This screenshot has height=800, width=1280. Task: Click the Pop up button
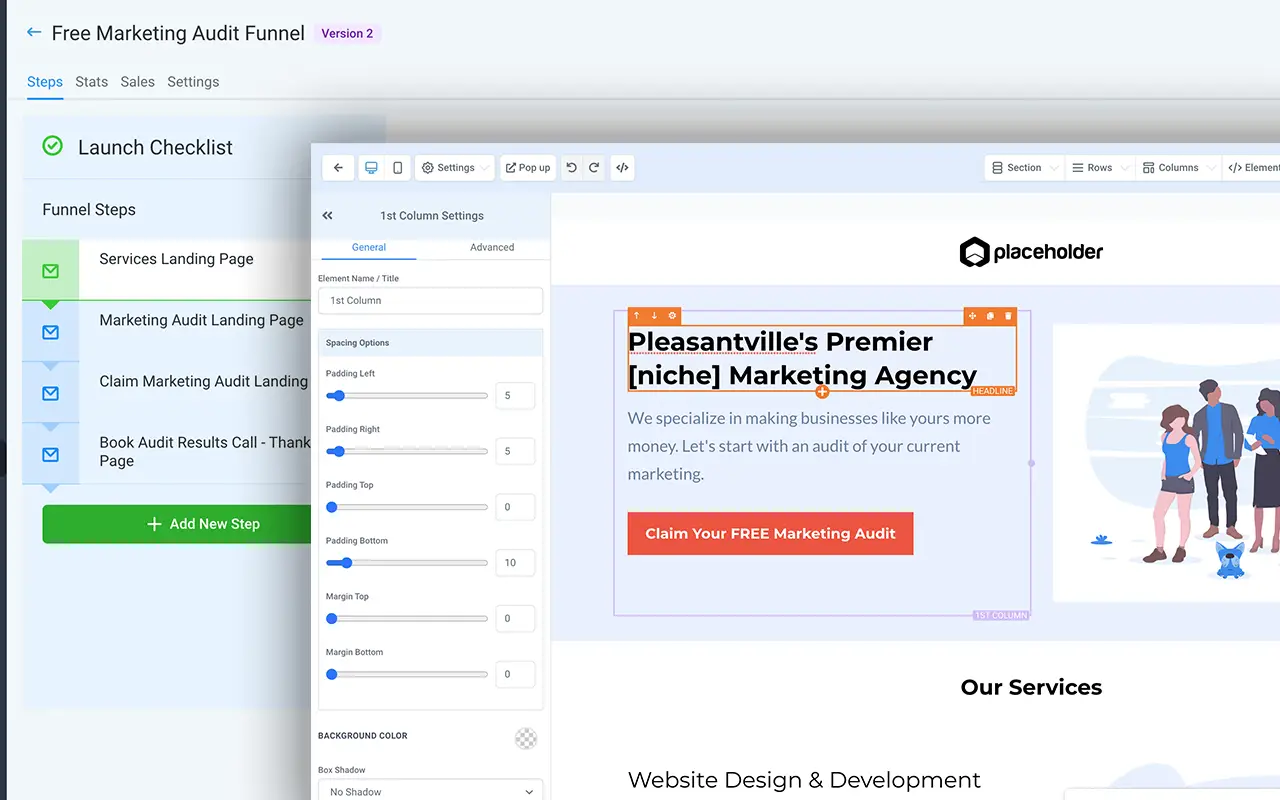[527, 168]
